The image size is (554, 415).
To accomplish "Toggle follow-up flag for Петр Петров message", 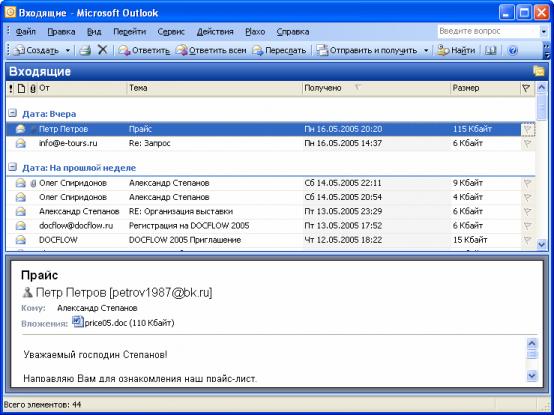I will click(528, 129).
